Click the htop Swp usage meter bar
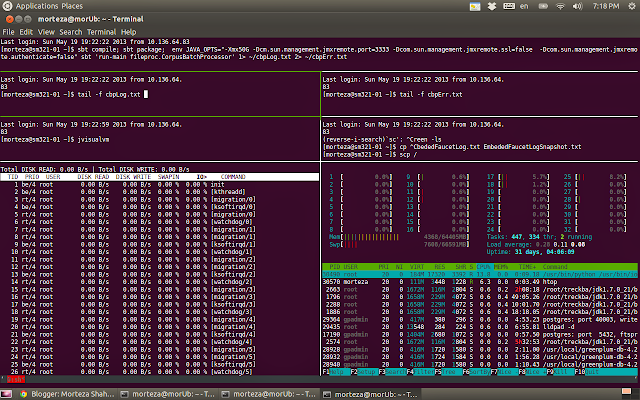Screen dimensions: 640x400 pyautogui.click(x=400, y=244)
